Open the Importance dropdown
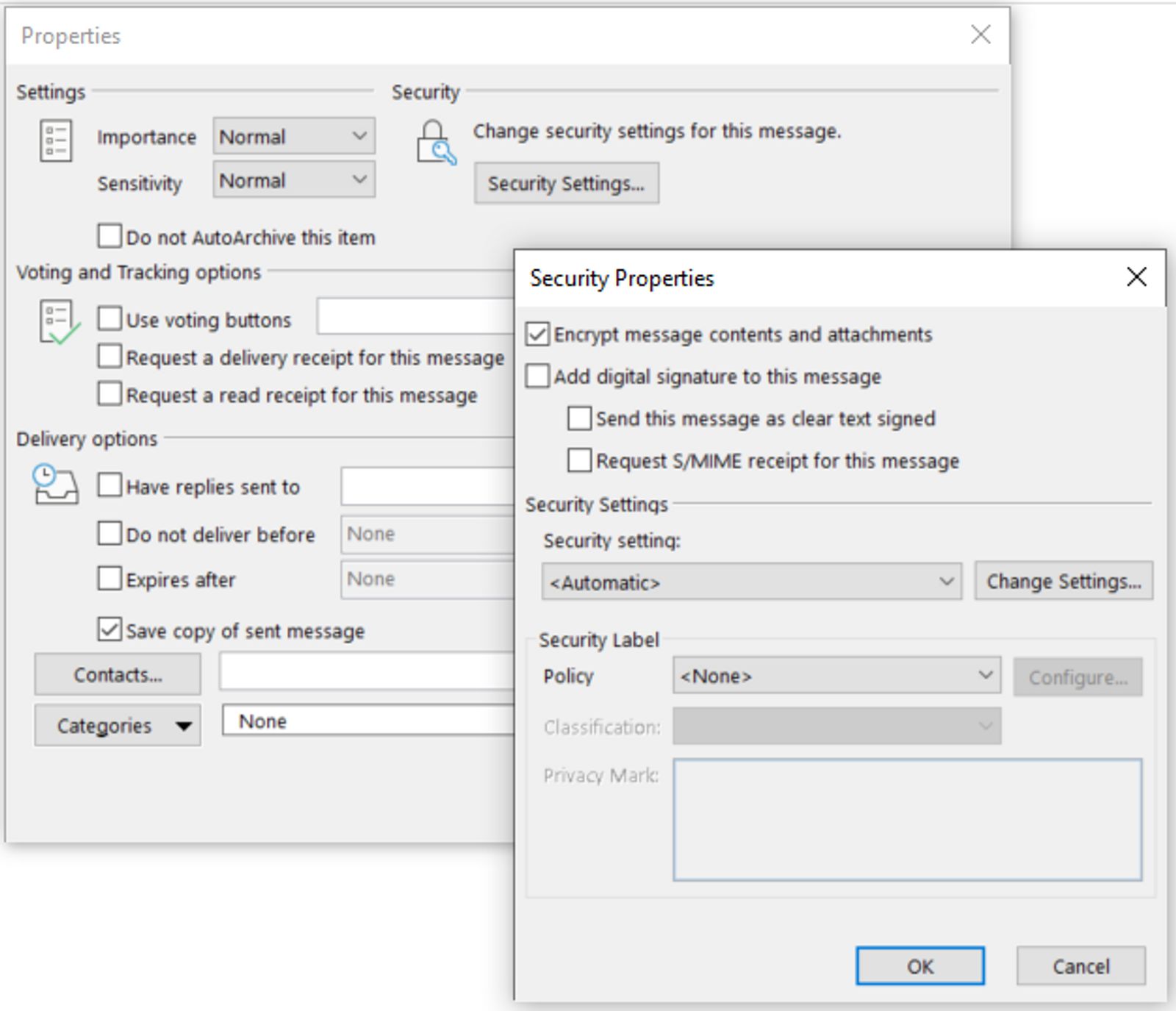This screenshot has width=1176, height=1011. click(x=294, y=137)
